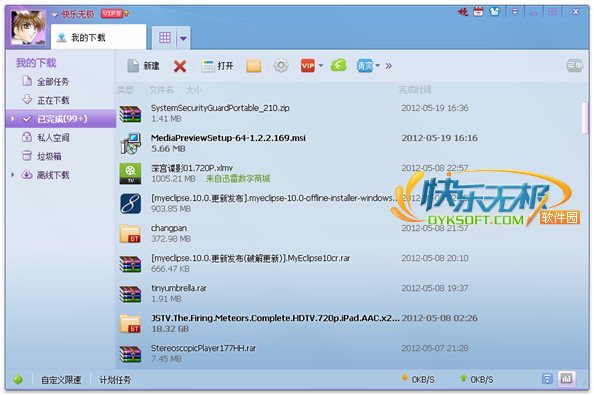Screen dimensions: 594x395
Task: Expand the VIP icon dropdown arrow
Action: coord(320,66)
